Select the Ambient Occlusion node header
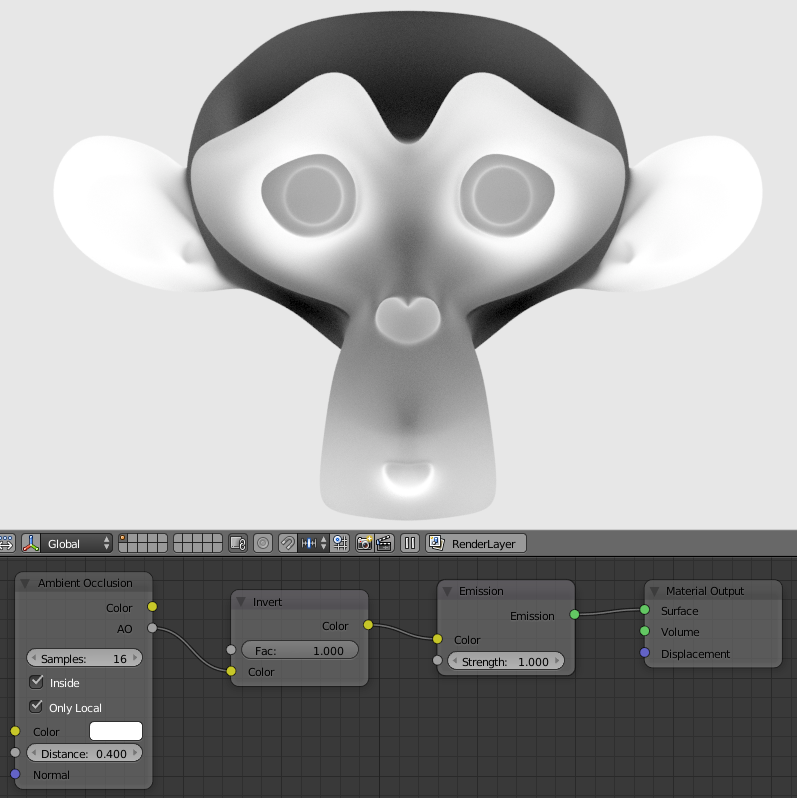 pos(84,583)
